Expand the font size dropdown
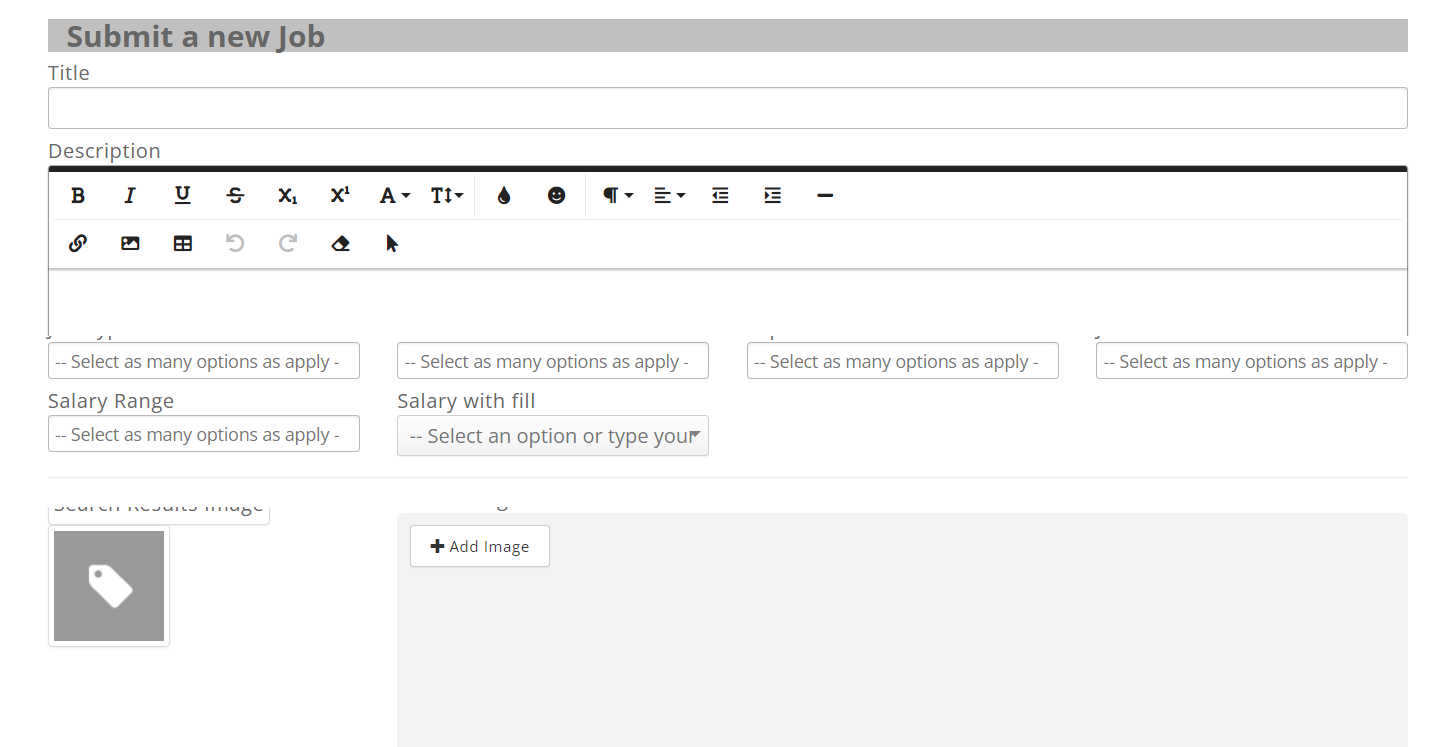Viewport: 1454px width, 747px height. click(x=447, y=196)
